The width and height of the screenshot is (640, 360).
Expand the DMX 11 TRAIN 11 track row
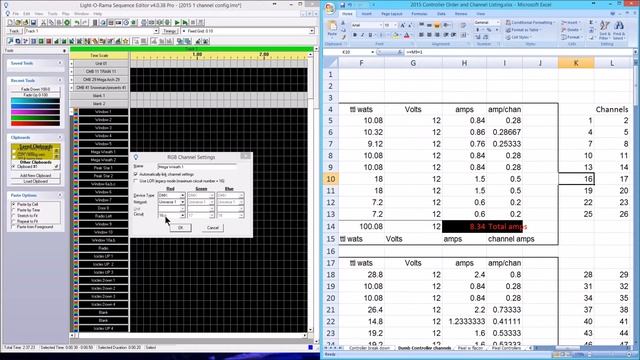pos(71,71)
